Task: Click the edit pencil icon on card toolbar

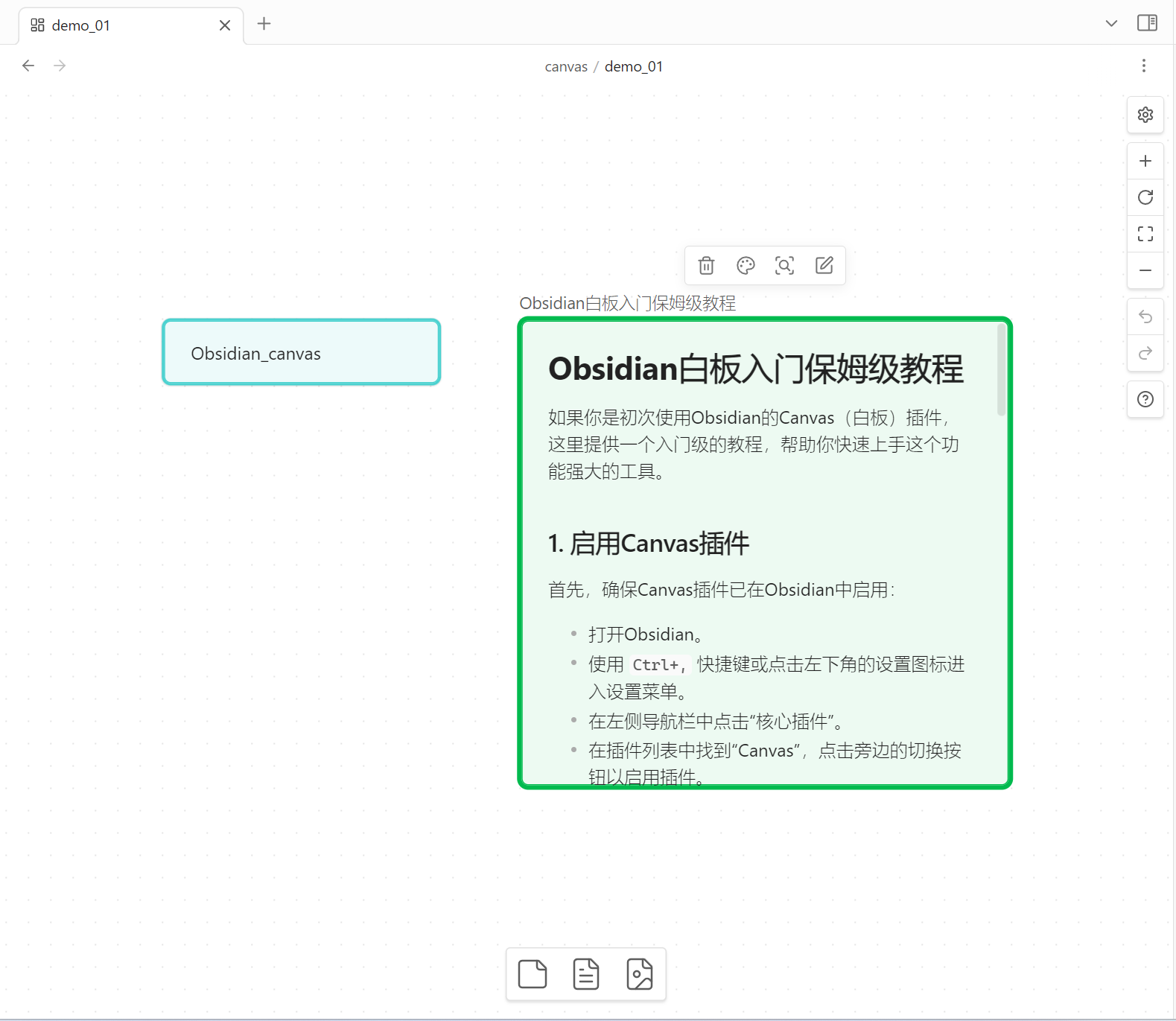Action: tap(824, 266)
